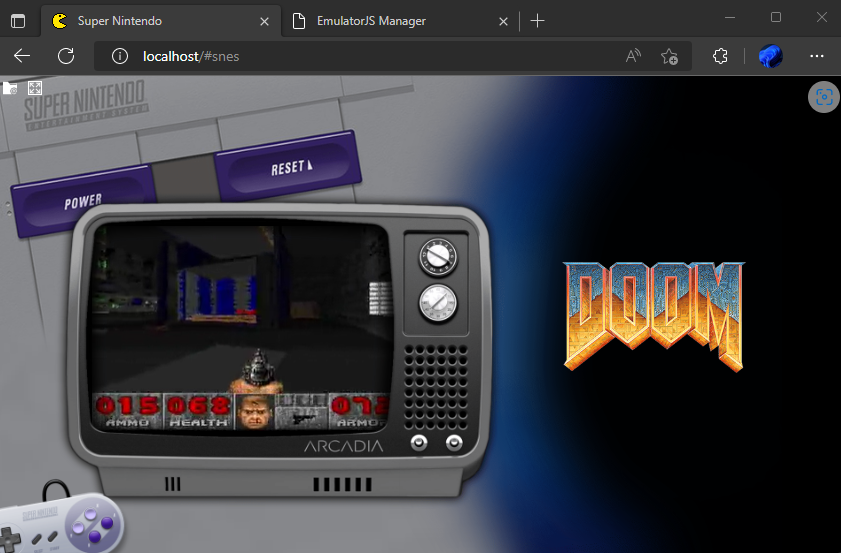The width and height of the screenshot is (841, 553).
Task: Reload the current page
Action: [66, 56]
